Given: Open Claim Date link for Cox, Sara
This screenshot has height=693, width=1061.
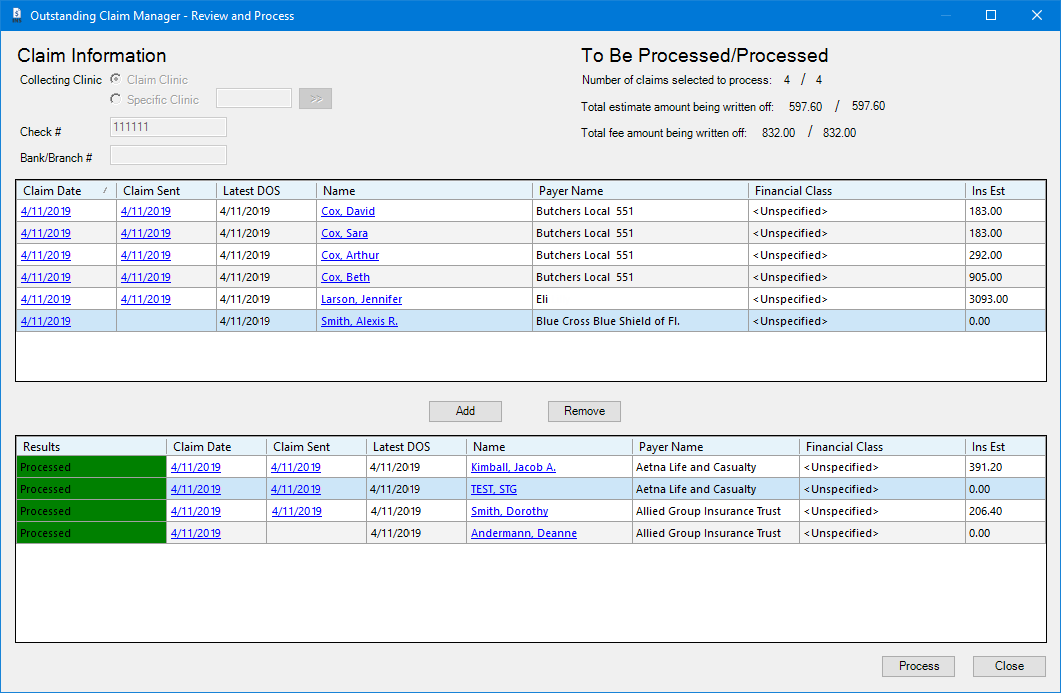Looking at the screenshot, I should 45,233.
